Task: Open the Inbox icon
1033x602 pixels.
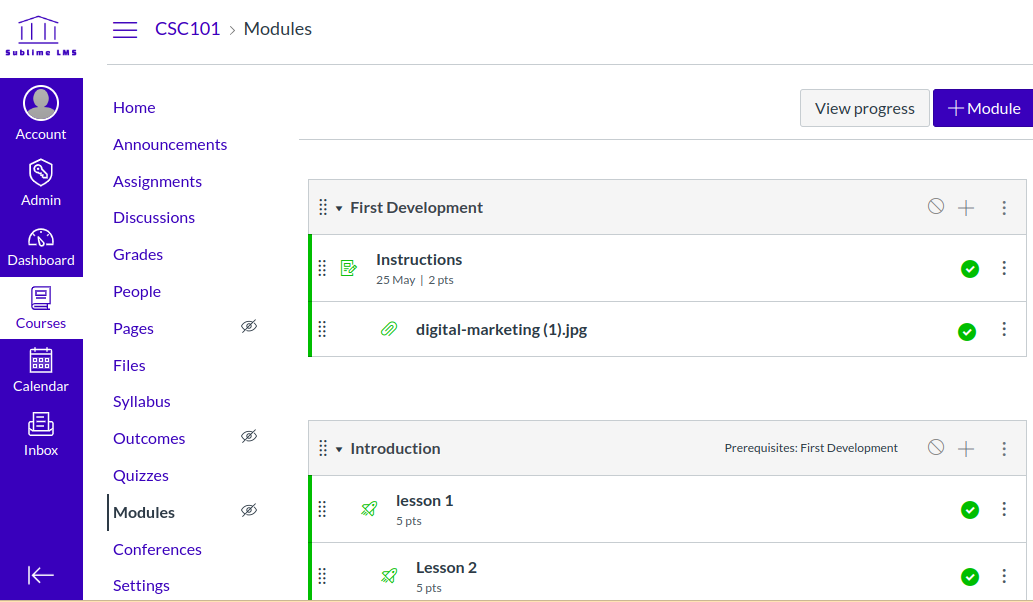Action: 41,434
